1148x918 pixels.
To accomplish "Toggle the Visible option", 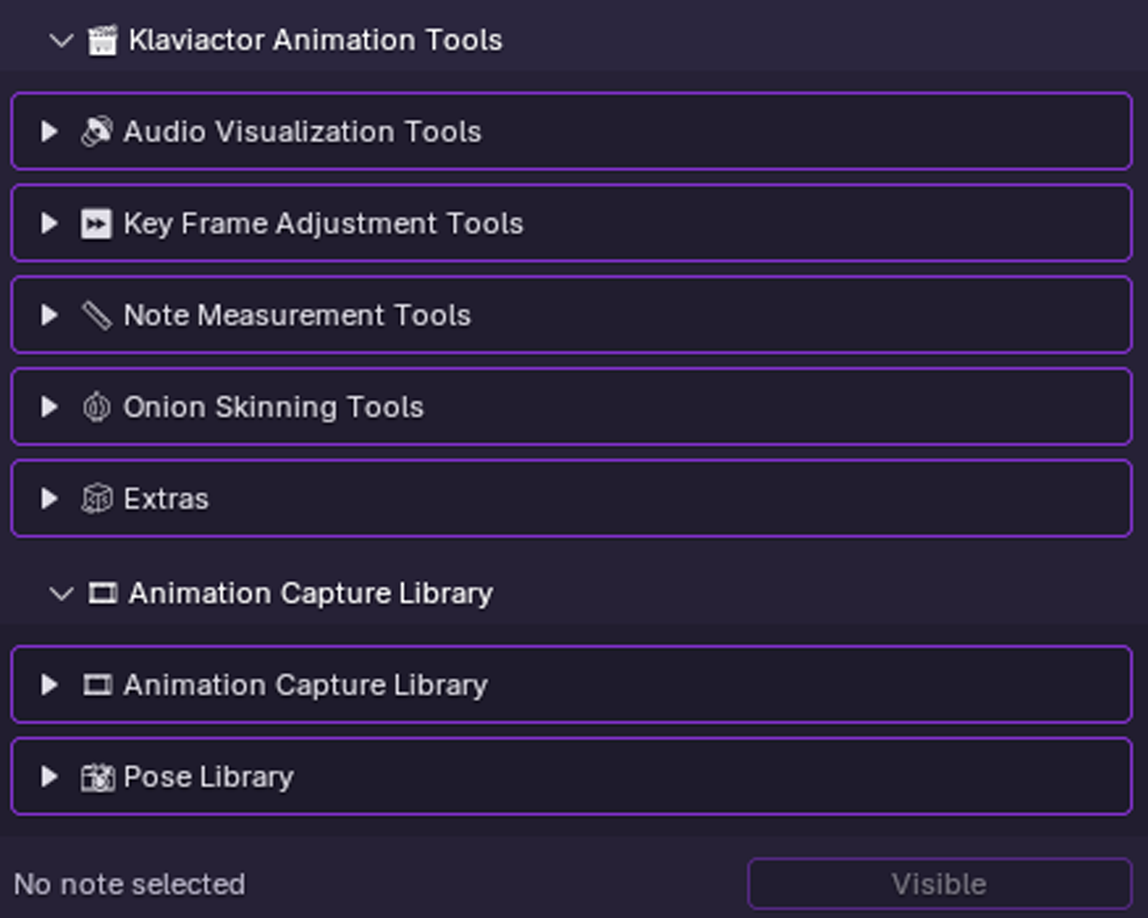I will (938, 884).
